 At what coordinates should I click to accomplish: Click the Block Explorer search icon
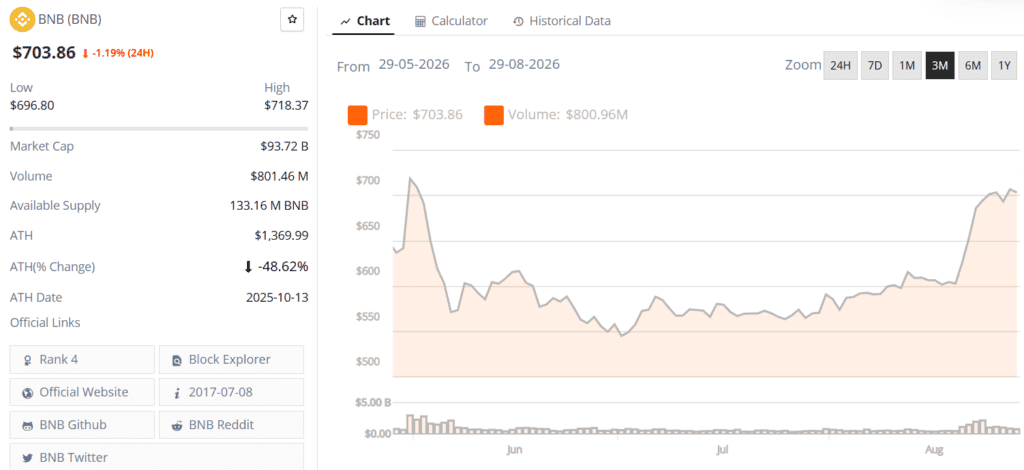click(x=176, y=360)
